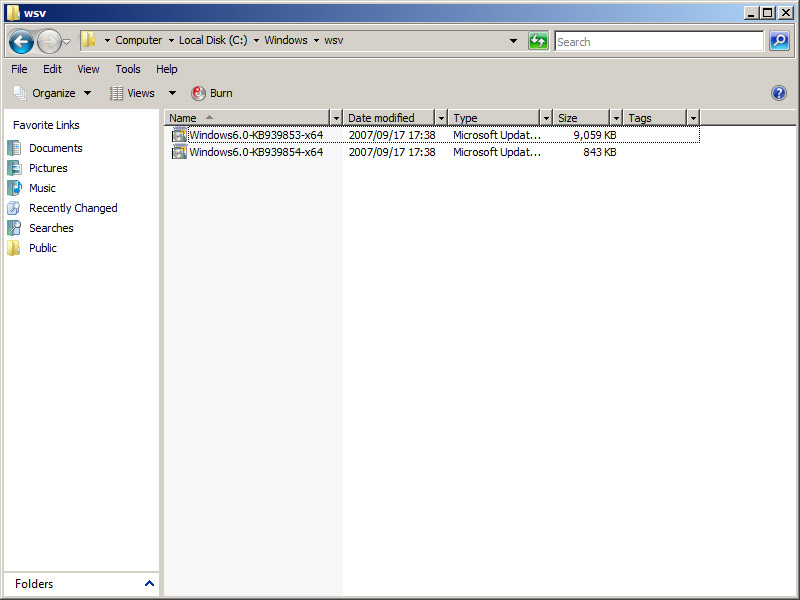Click the wsv window title bar folder icon
This screenshot has width=800, height=600.
(x=13, y=13)
